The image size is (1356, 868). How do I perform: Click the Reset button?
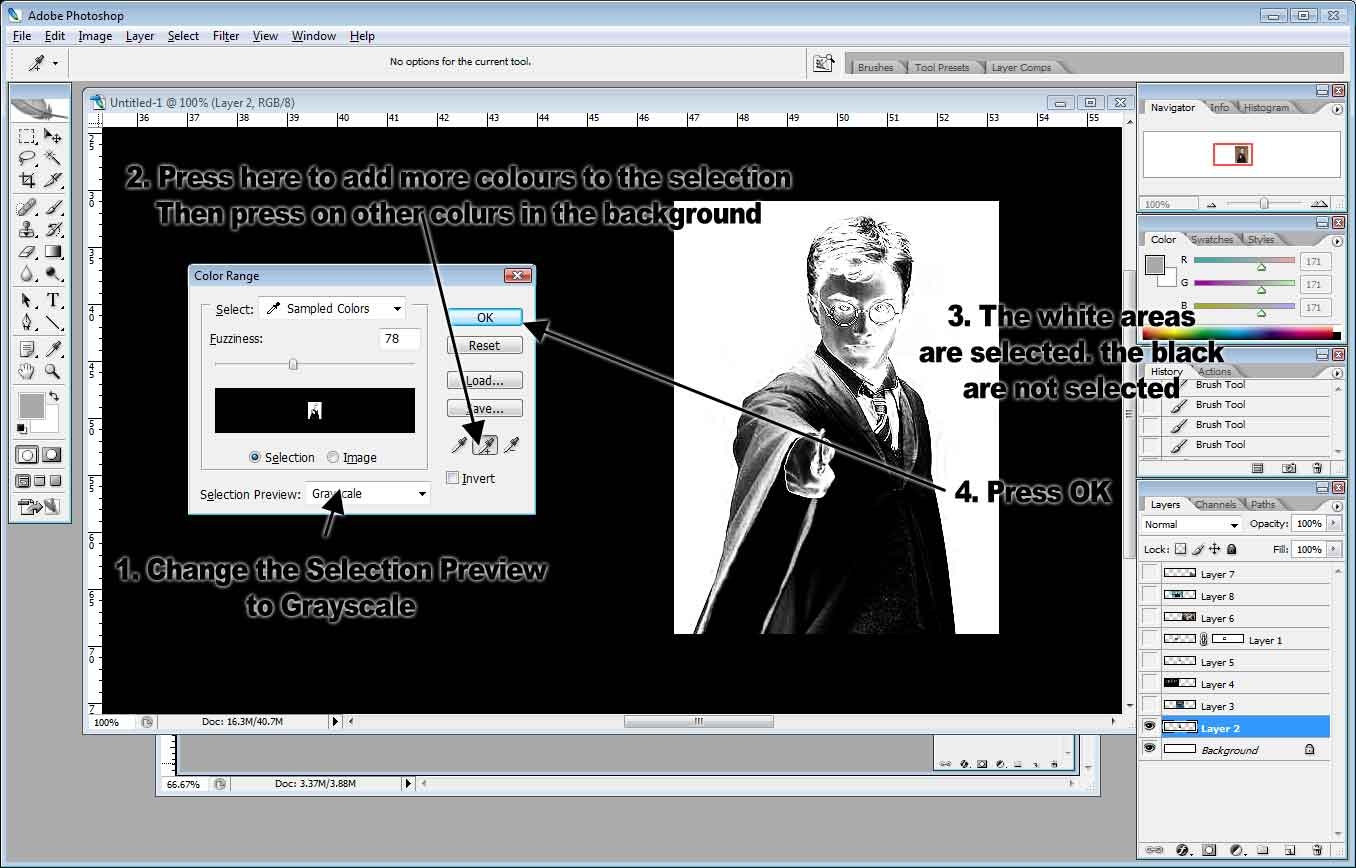tap(485, 345)
